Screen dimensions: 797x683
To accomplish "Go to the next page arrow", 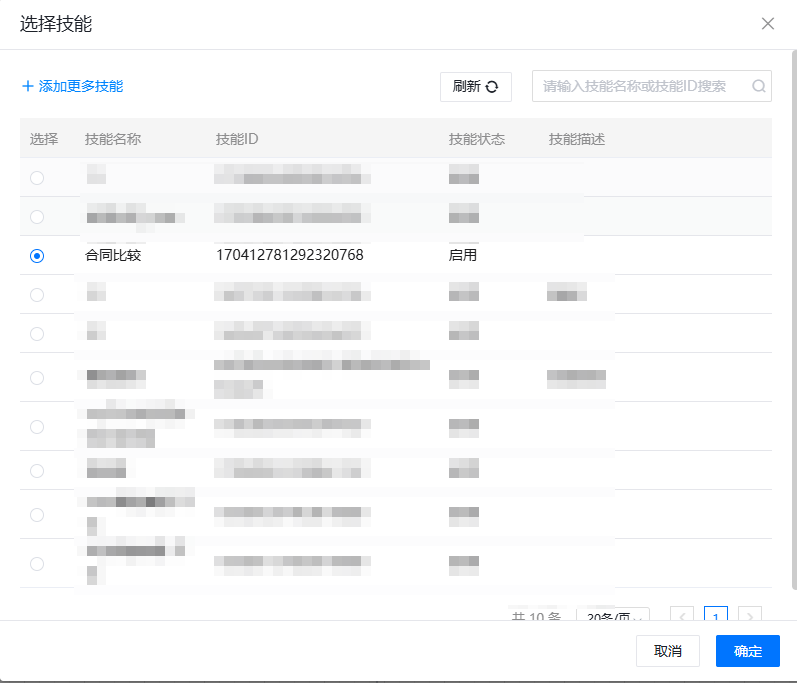I will [x=750, y=616].
